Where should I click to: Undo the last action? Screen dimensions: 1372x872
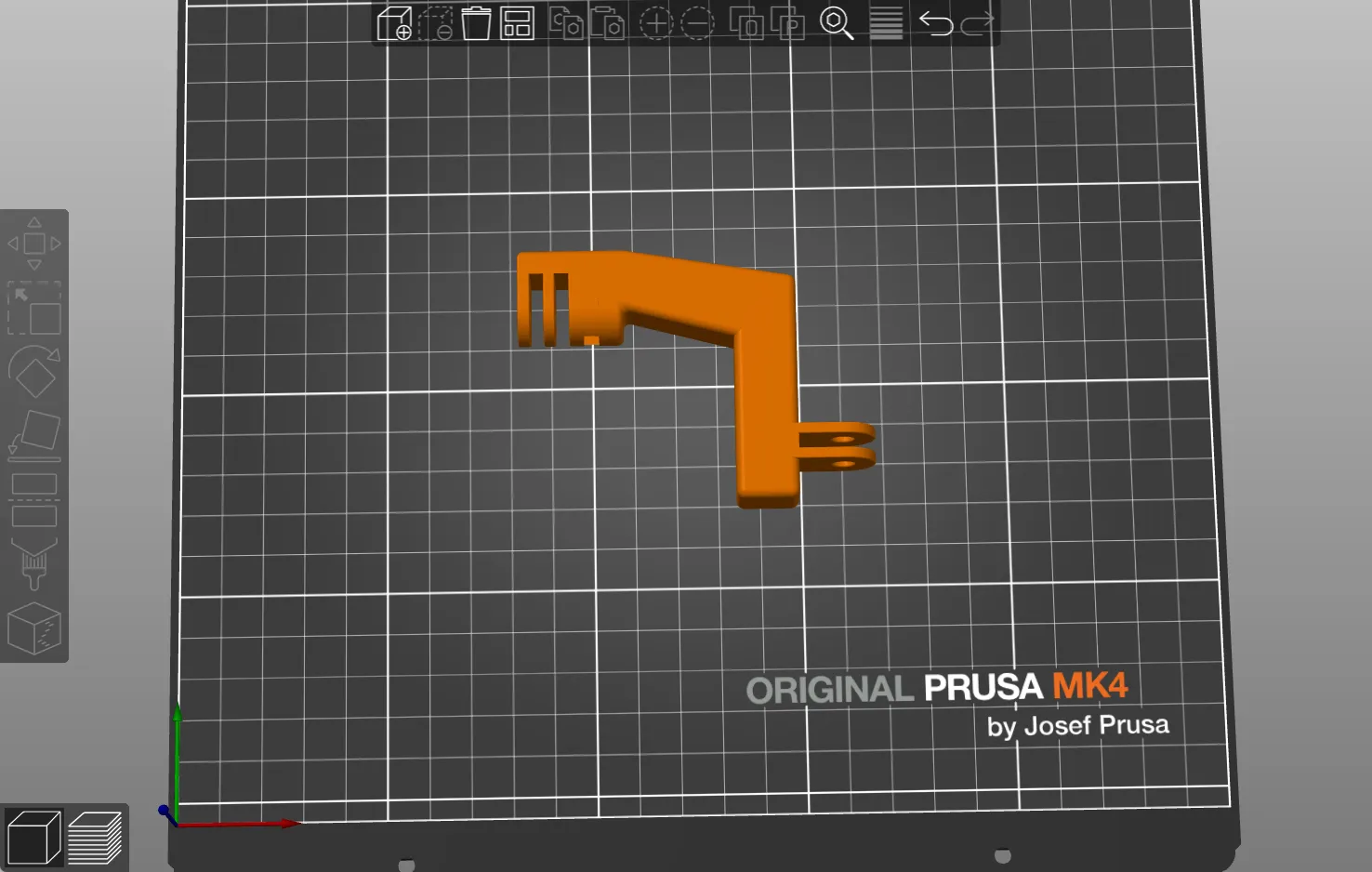(936, 22)
